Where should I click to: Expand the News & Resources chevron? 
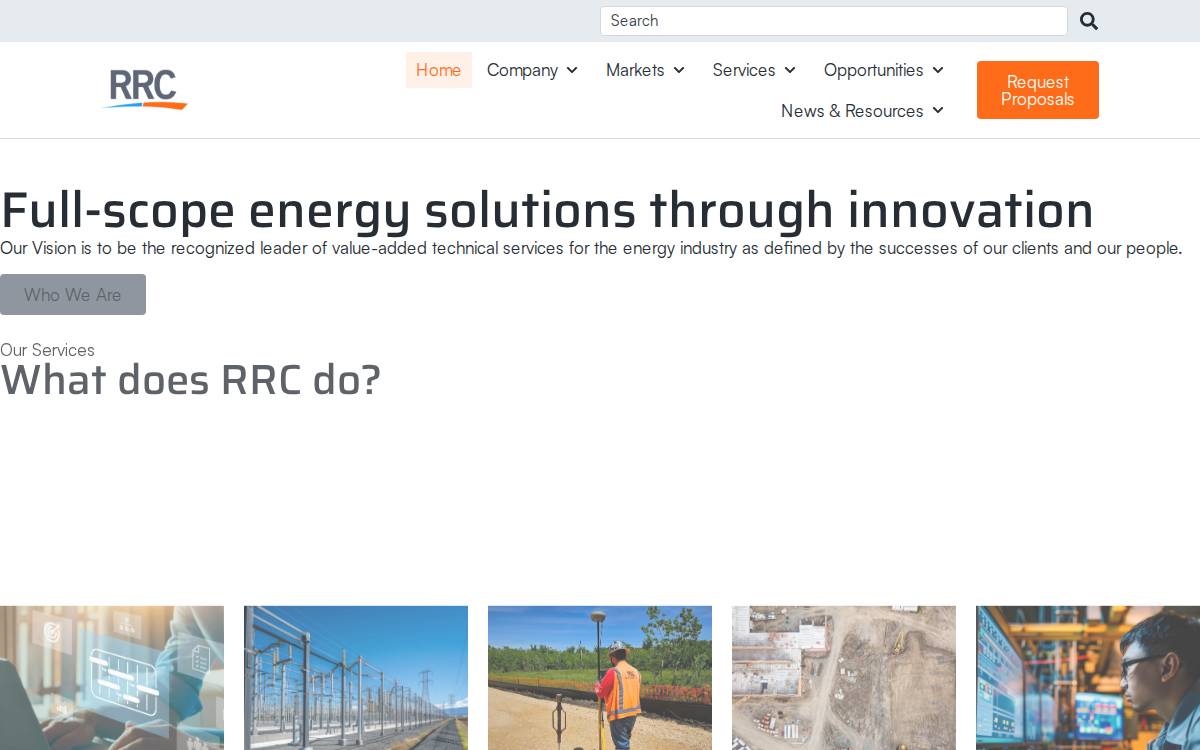pos(938,111)
